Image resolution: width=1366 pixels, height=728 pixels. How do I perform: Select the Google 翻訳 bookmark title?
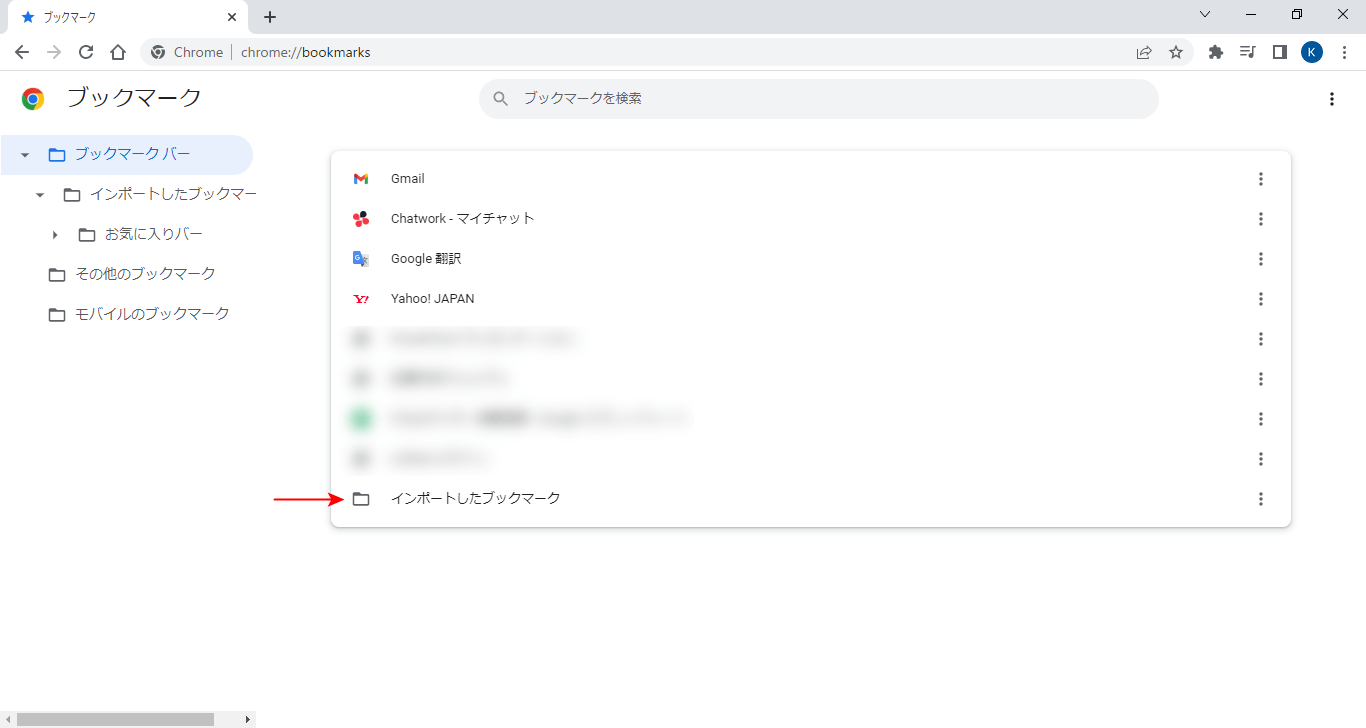(x=426, y=259)
